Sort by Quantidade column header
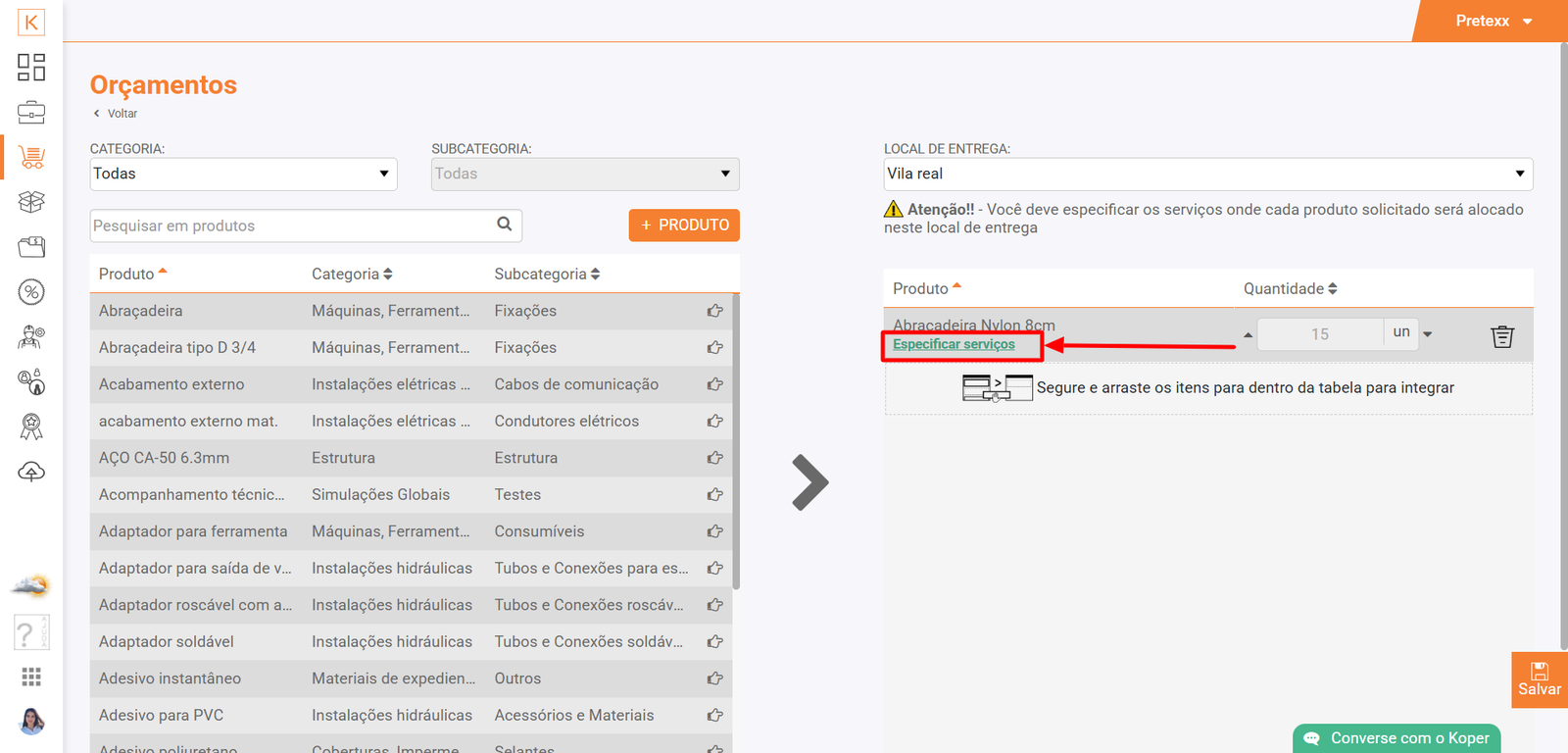The image size is (1568, 753). 1290,288
